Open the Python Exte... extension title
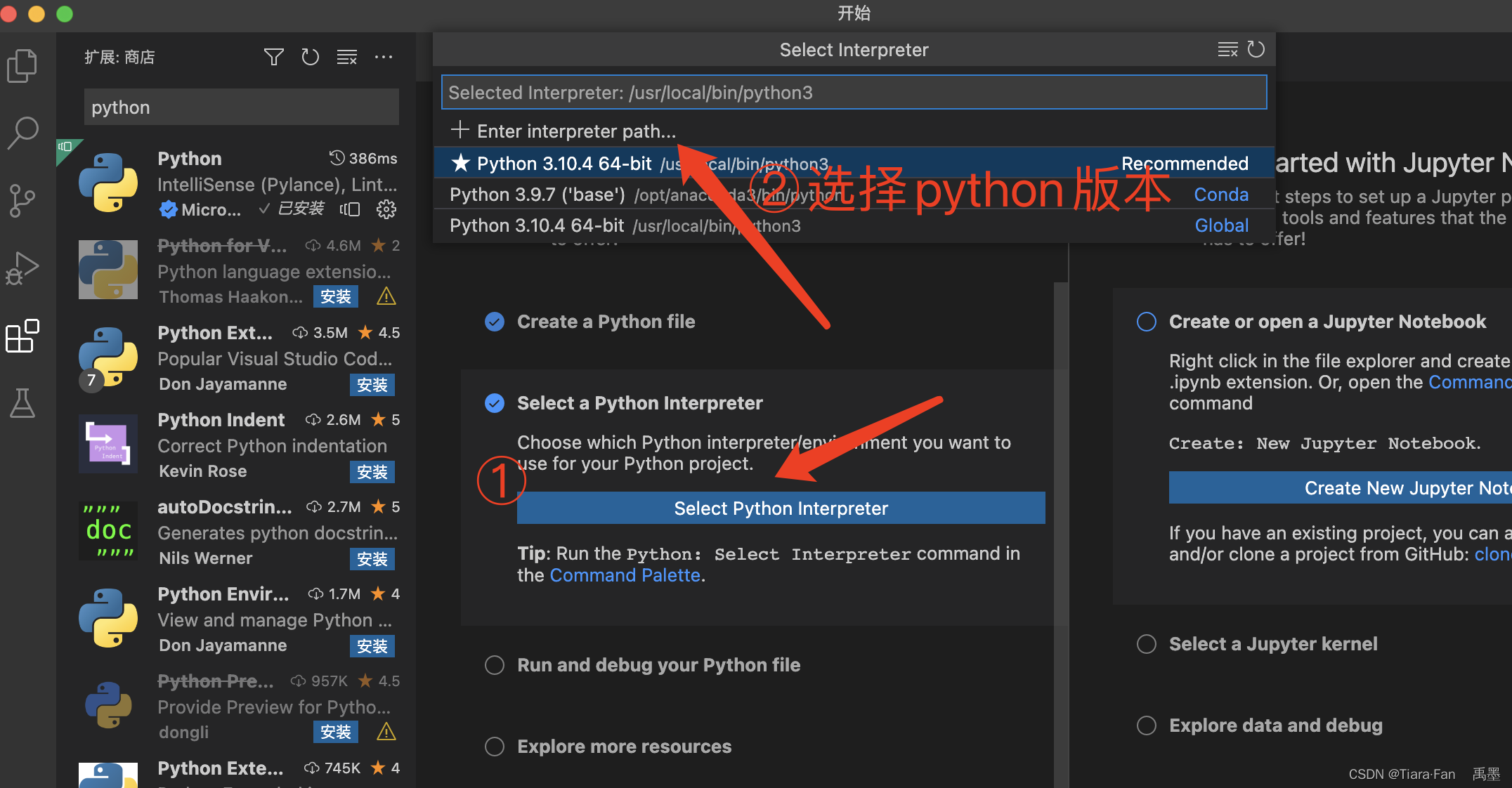 [x=221, y=768]
